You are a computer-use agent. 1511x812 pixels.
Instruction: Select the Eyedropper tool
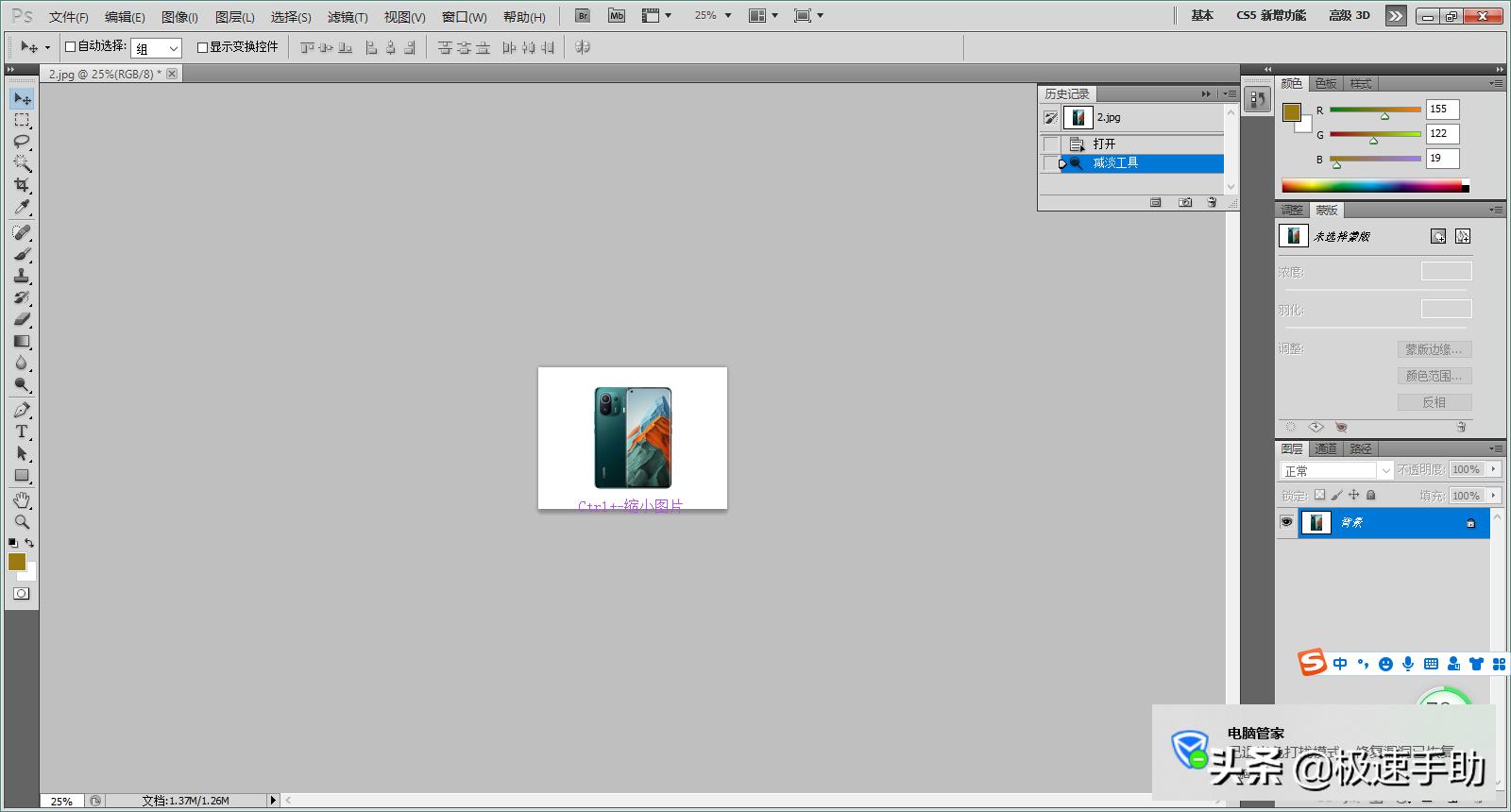(x=22, y=208)
